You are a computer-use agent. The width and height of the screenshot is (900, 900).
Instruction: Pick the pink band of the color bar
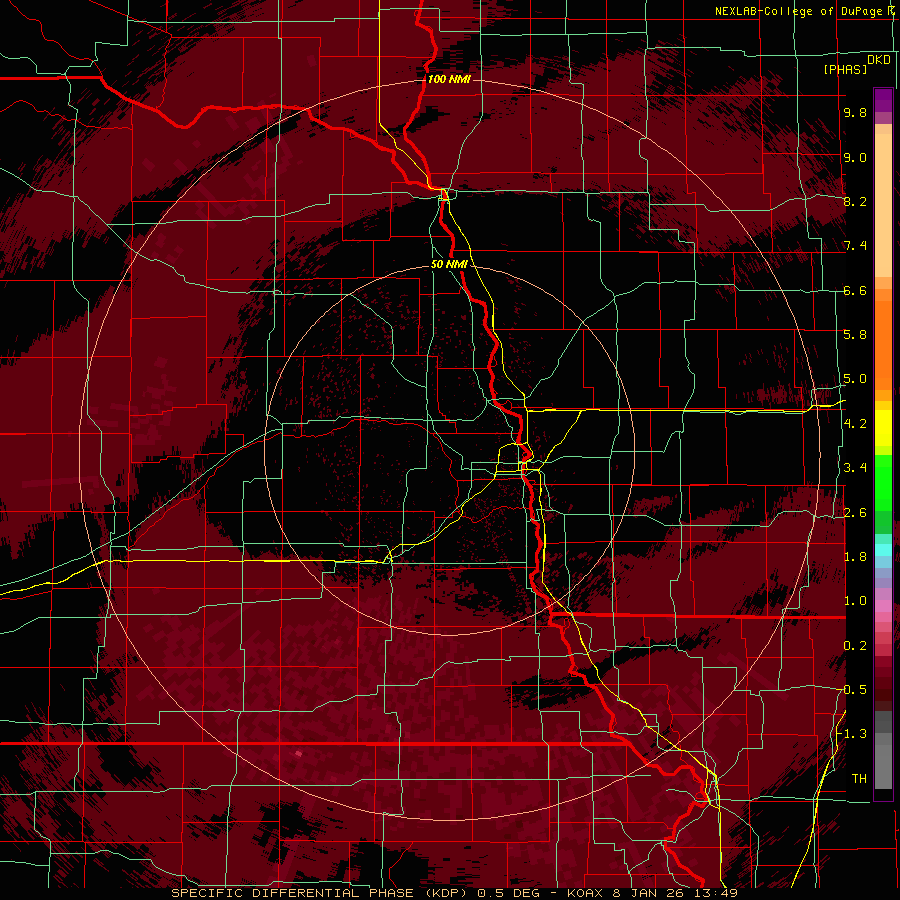click(883, 606)
